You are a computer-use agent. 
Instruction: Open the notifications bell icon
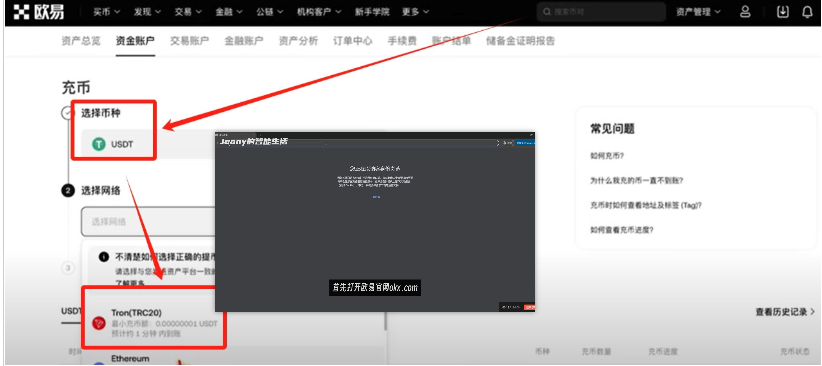point(807,12)
